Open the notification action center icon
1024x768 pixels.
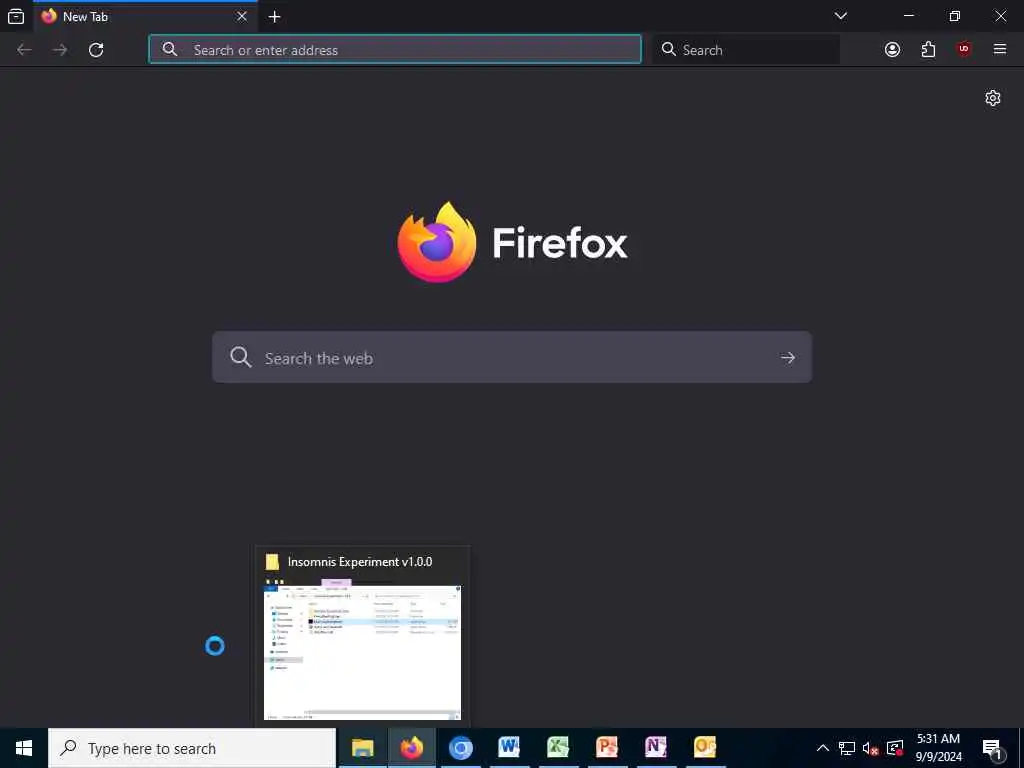(x=992, y=748)
